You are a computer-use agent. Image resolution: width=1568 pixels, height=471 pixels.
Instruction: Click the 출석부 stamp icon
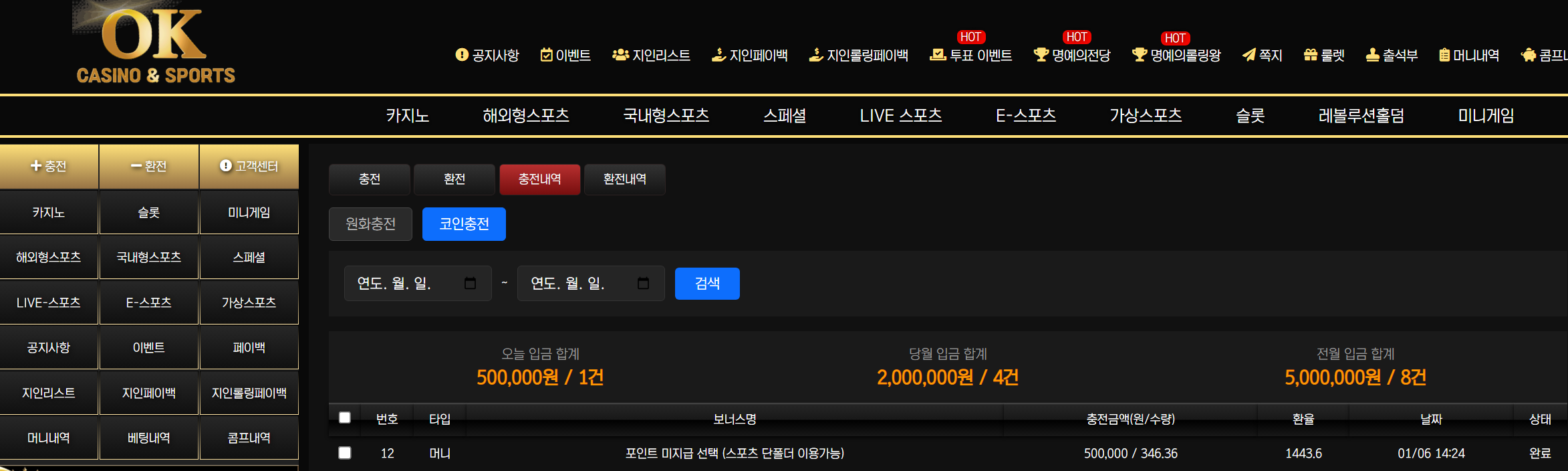1372,55
